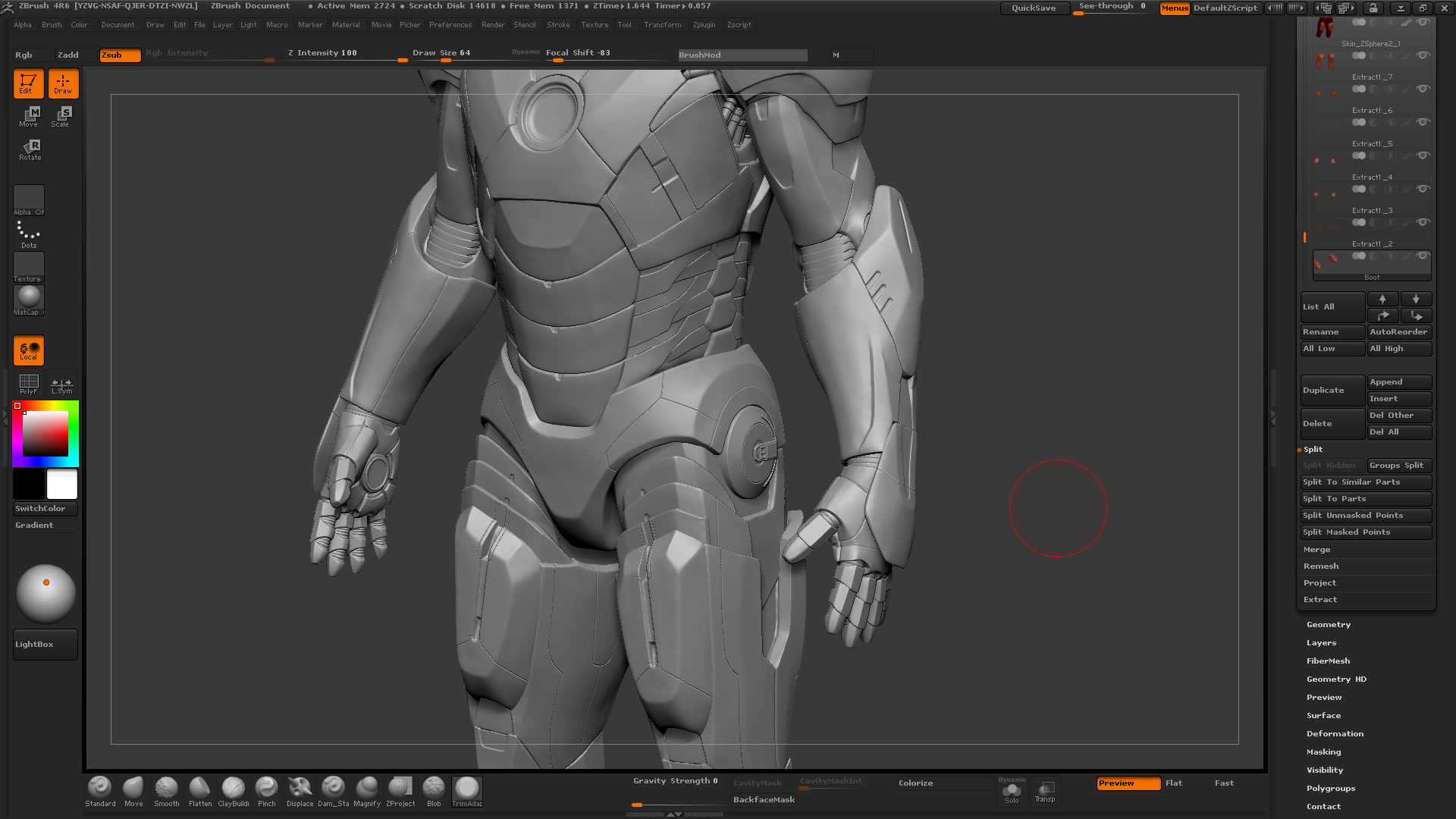Choose the TrimAdaptive brush
This screenshot has height=819, width=1456.
pos(467,792)
